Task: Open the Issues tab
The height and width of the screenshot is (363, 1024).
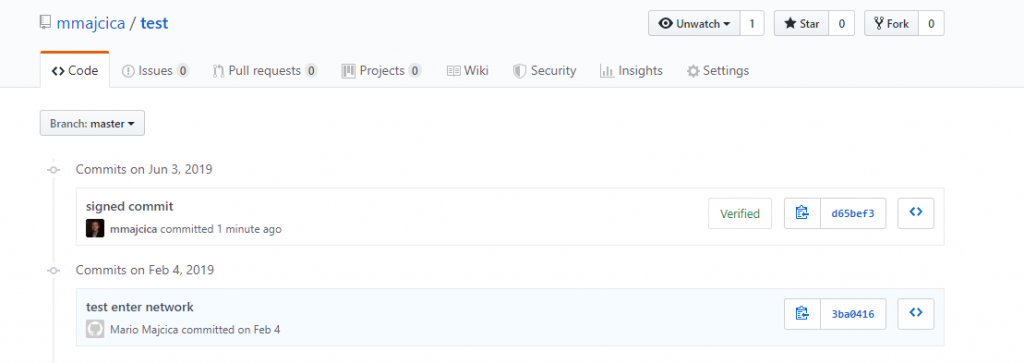Action: coord(155,71)
